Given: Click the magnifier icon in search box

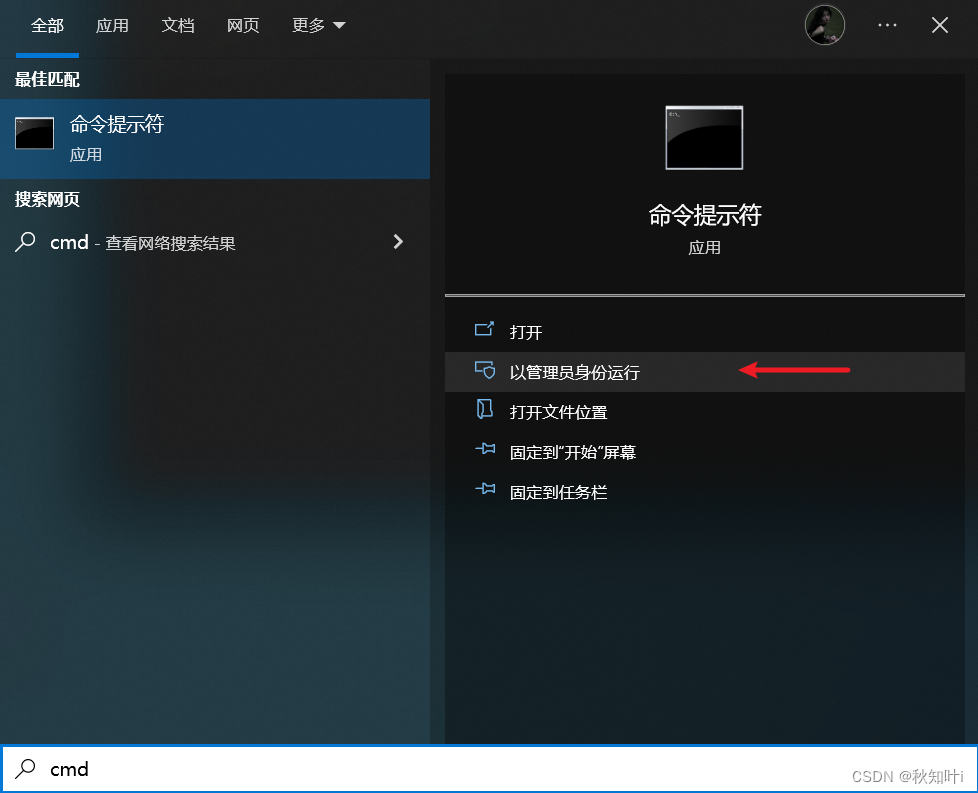Looking at the screenshot, I should (x=27, y=769).
